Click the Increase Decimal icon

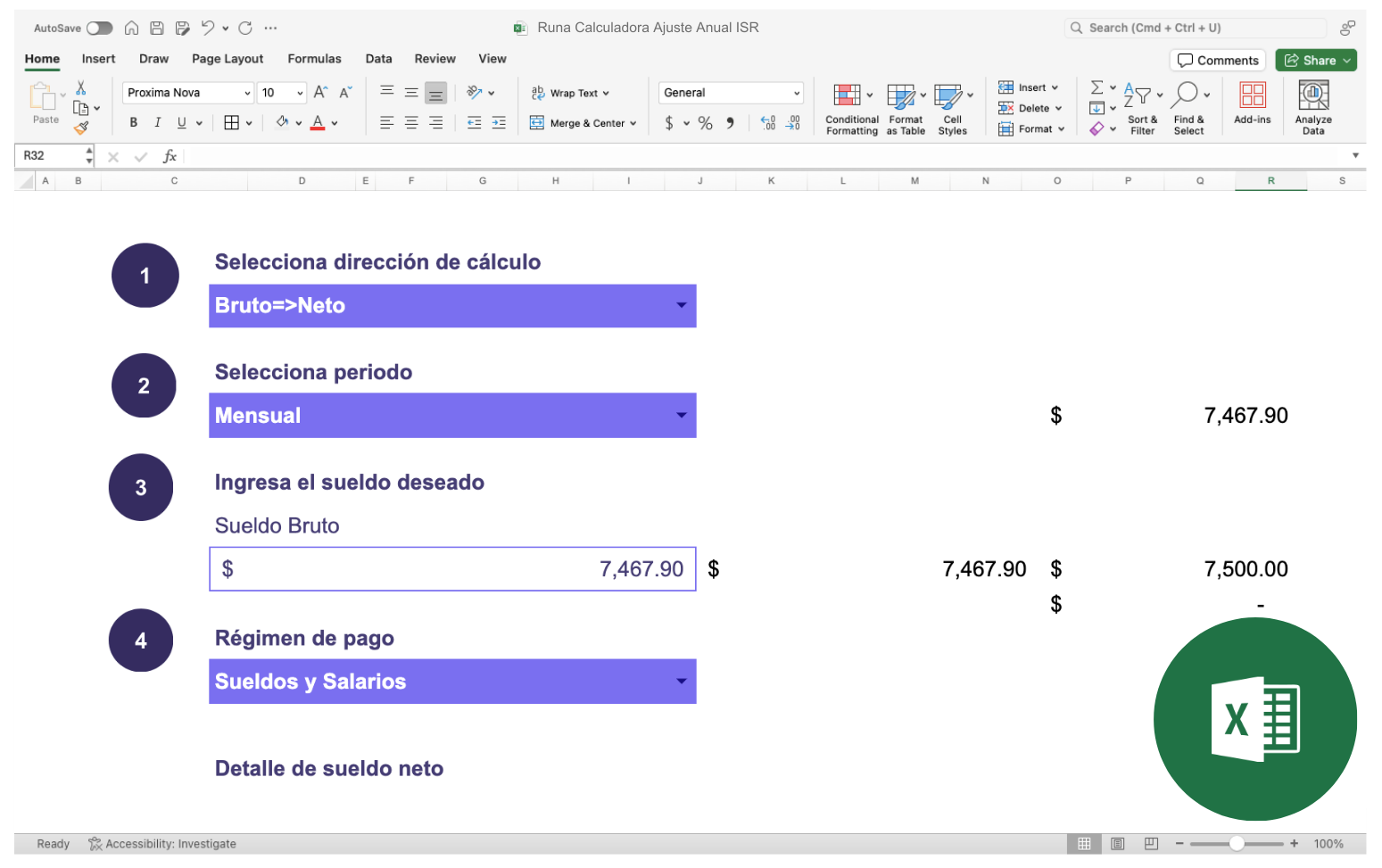coord(768,123)
